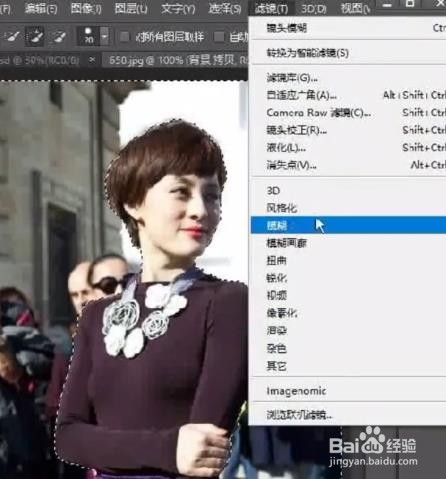Open the 3D(D) menu
The height and width of the screenshot is (479, 446).
coord(313,8)
